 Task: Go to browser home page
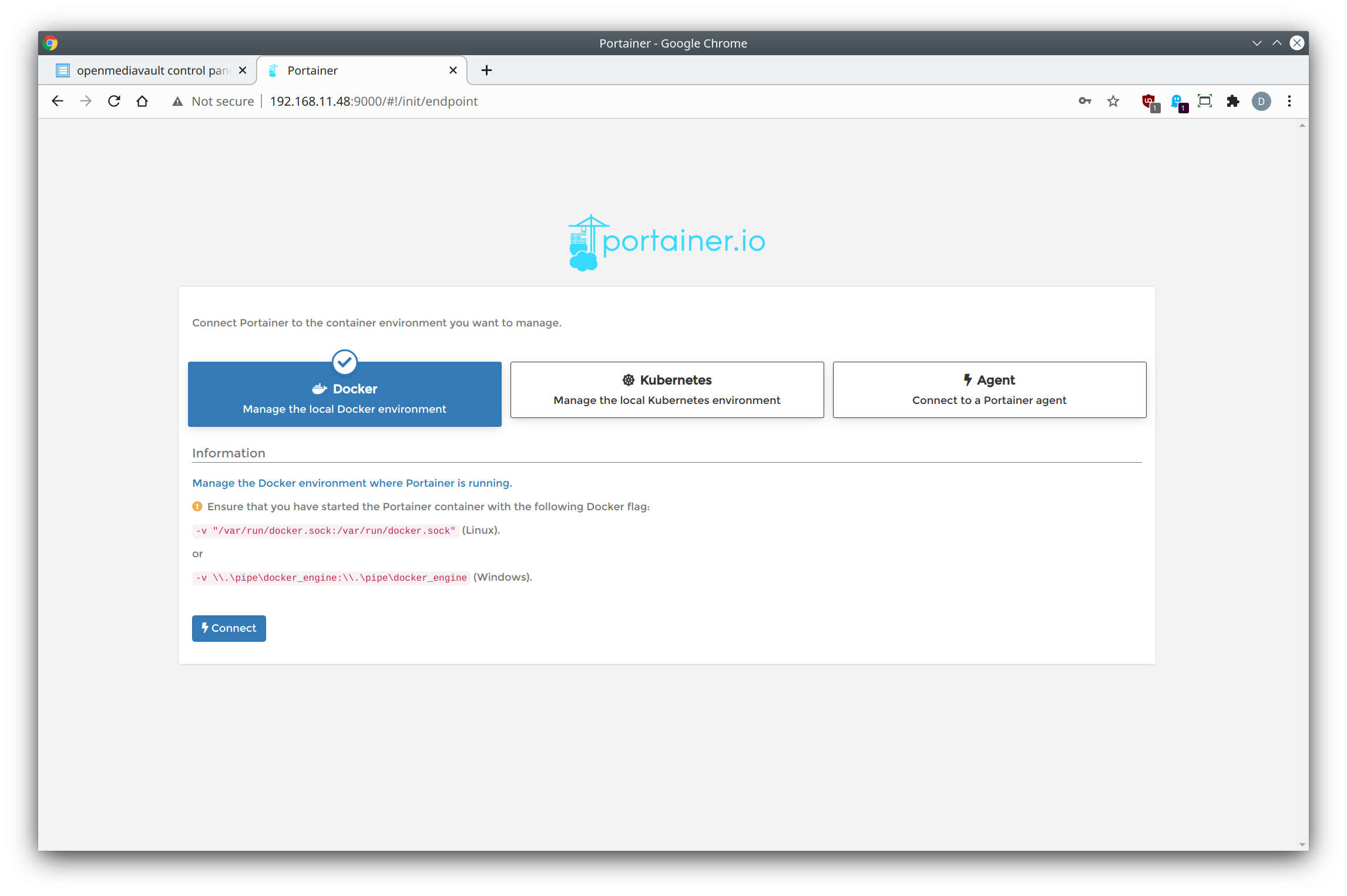click(x=142, y=101)
